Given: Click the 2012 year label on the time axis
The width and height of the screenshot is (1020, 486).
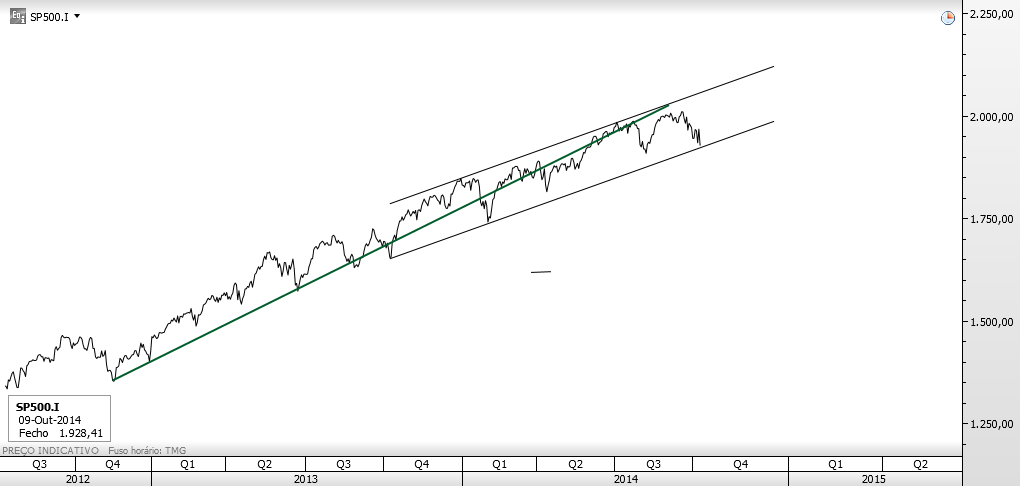Looking at the screenshot, I should [x=78, y=479].
